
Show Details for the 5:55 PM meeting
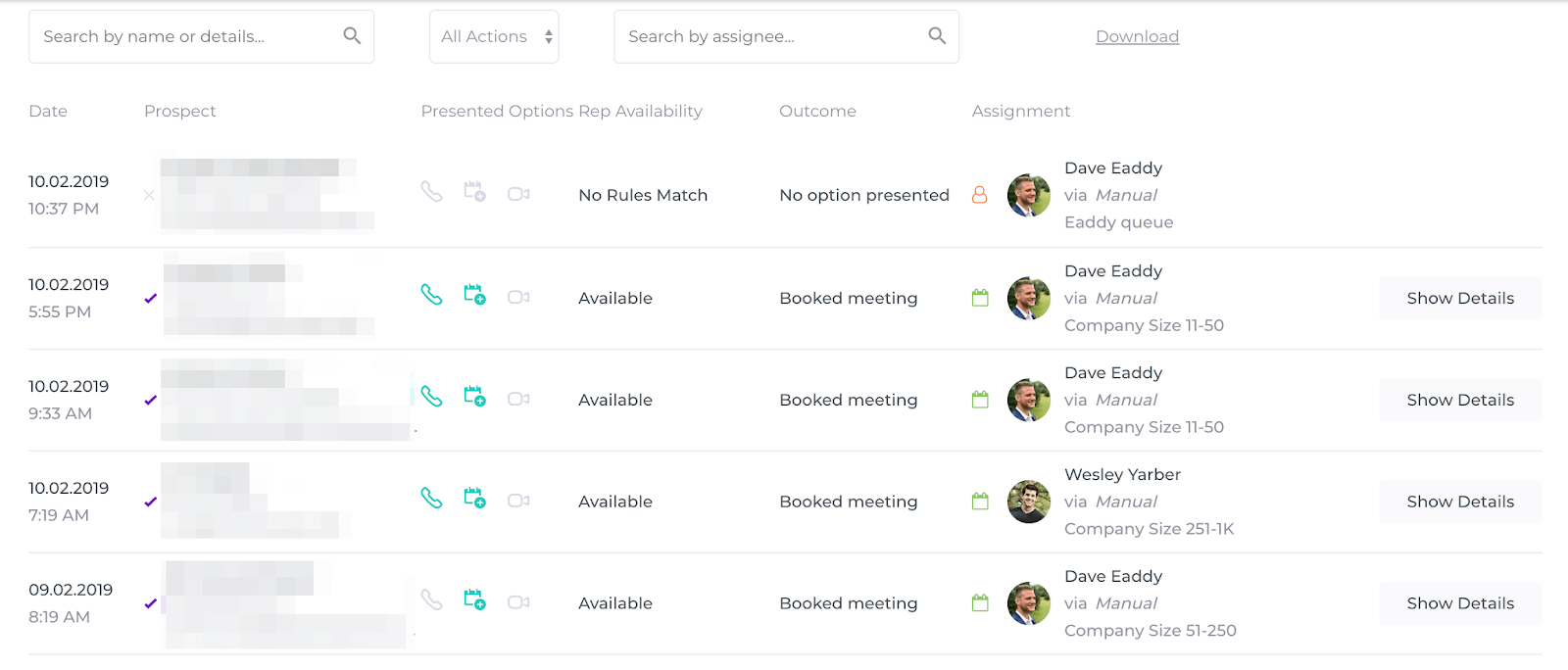1459,299
